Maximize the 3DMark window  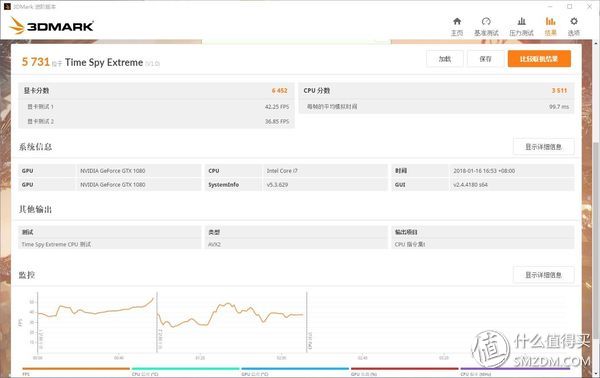pos(569,7)
